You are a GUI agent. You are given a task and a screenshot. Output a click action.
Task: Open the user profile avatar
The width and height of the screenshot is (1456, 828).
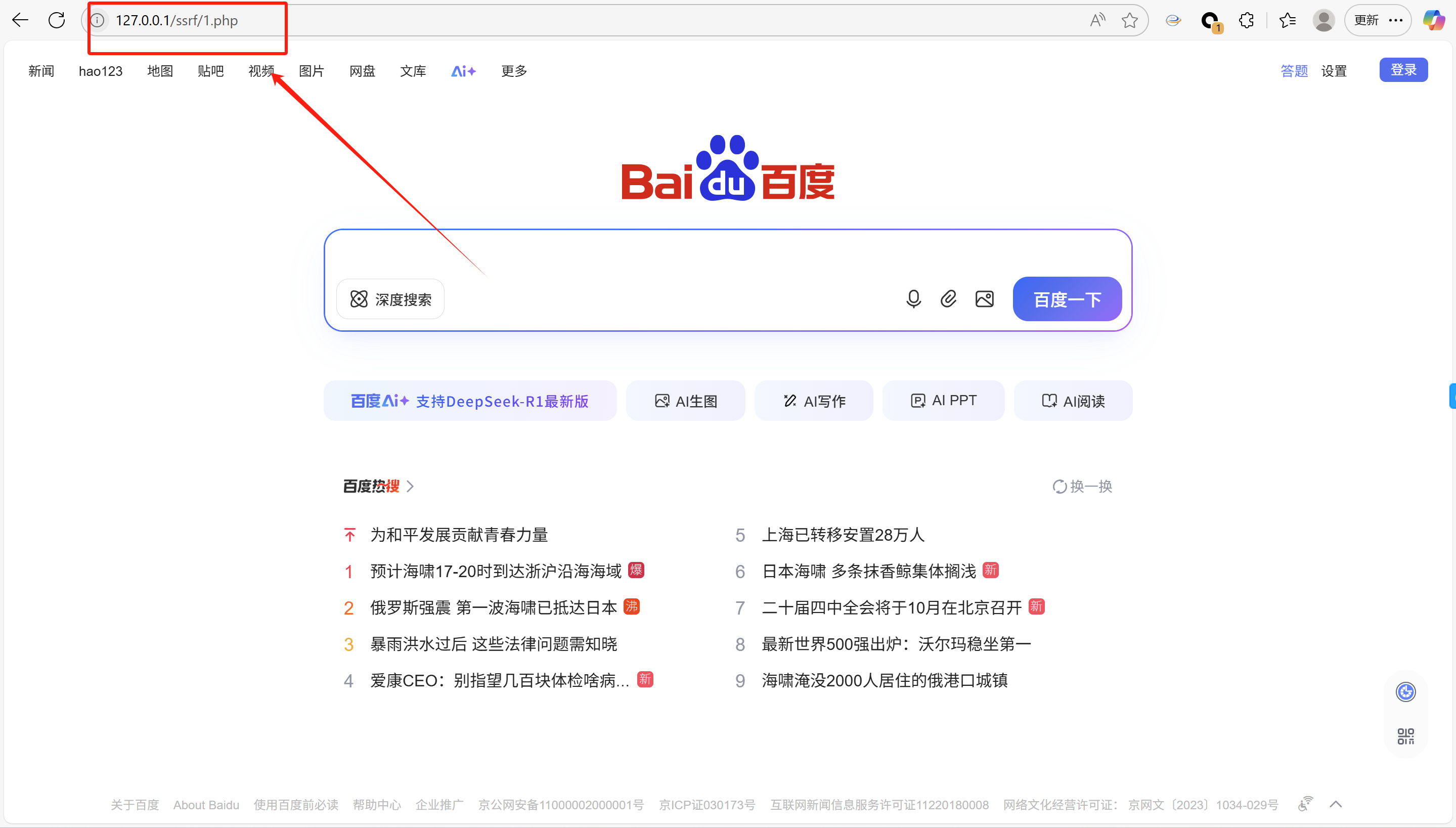[1323, 20]
